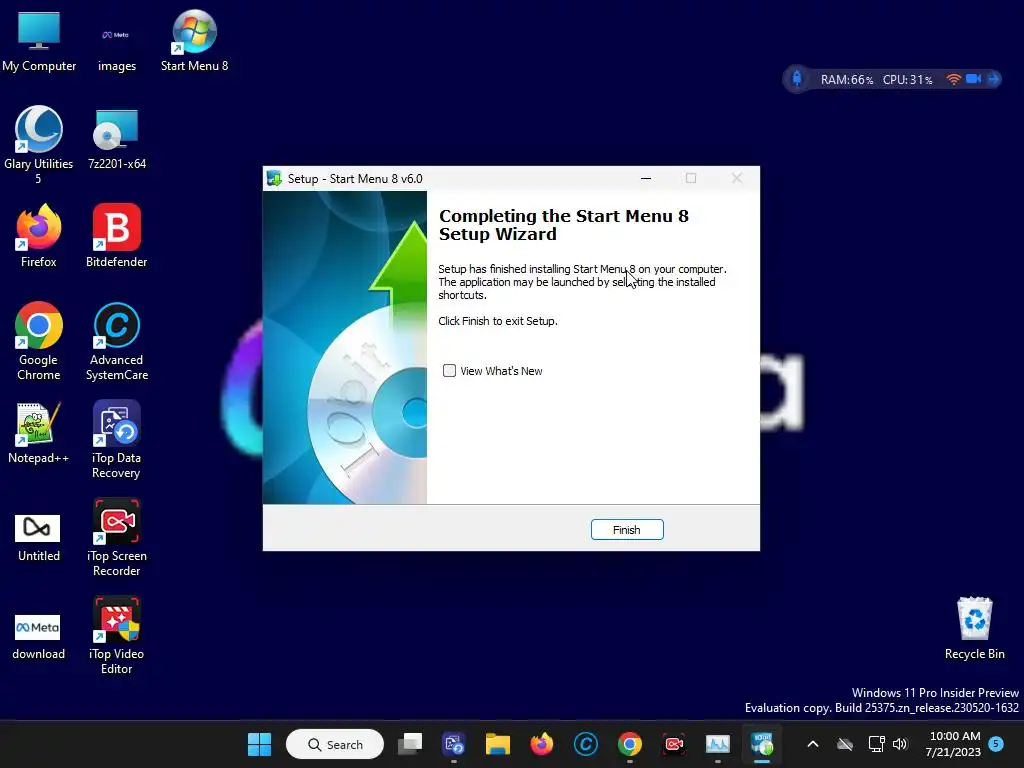Select the Glary Utilities 5 desktop icon
Viewport: 1024px width, 768px height.
click(39, 145)
